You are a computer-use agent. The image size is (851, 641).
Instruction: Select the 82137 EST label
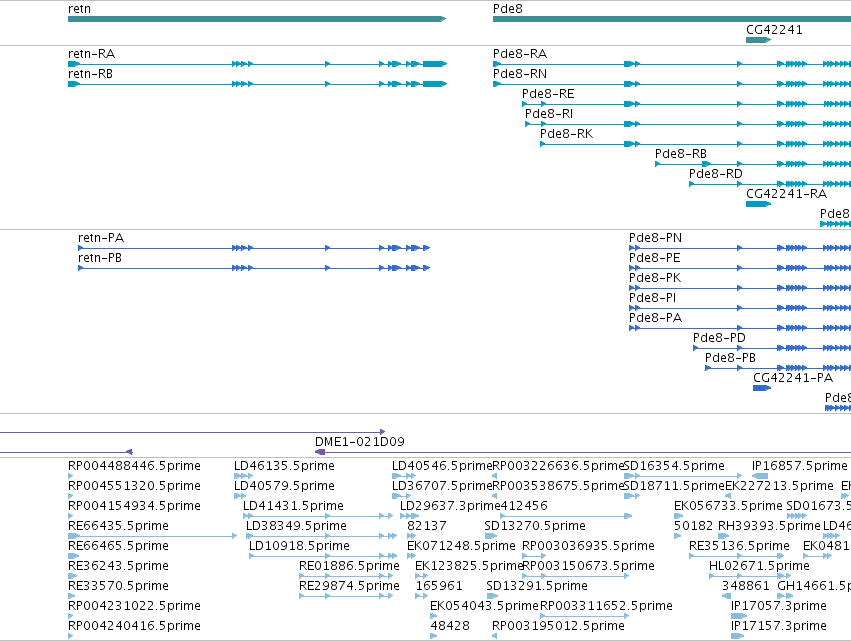pos(427,526)
